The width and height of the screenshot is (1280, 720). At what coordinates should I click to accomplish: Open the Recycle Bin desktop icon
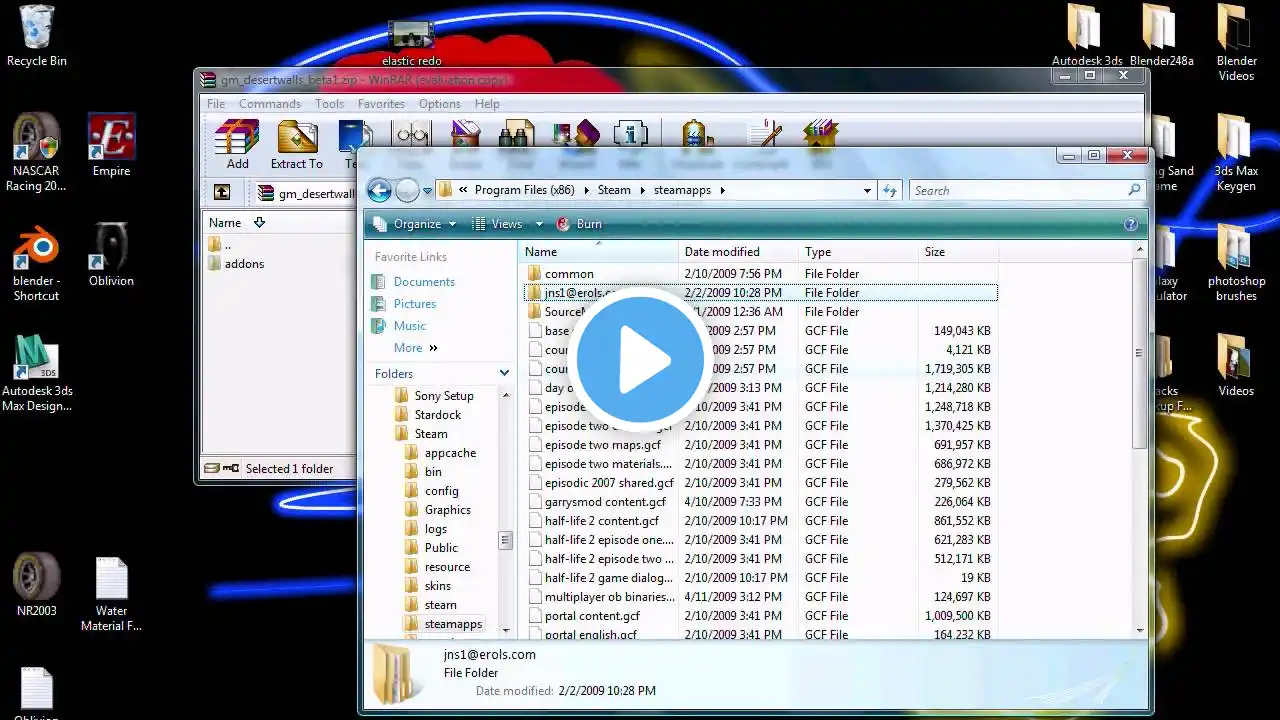click(x=37, y=36)
